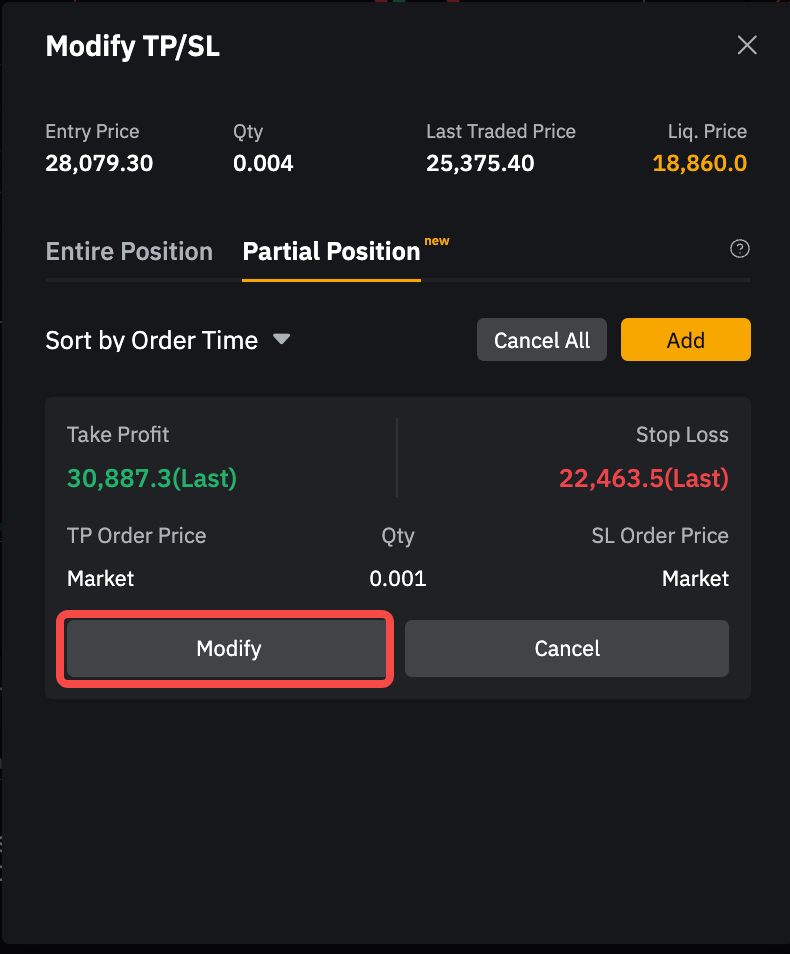Click the orange Liq. Price value 18,860.0
This screenshot has height=954, width=790.
699,163
